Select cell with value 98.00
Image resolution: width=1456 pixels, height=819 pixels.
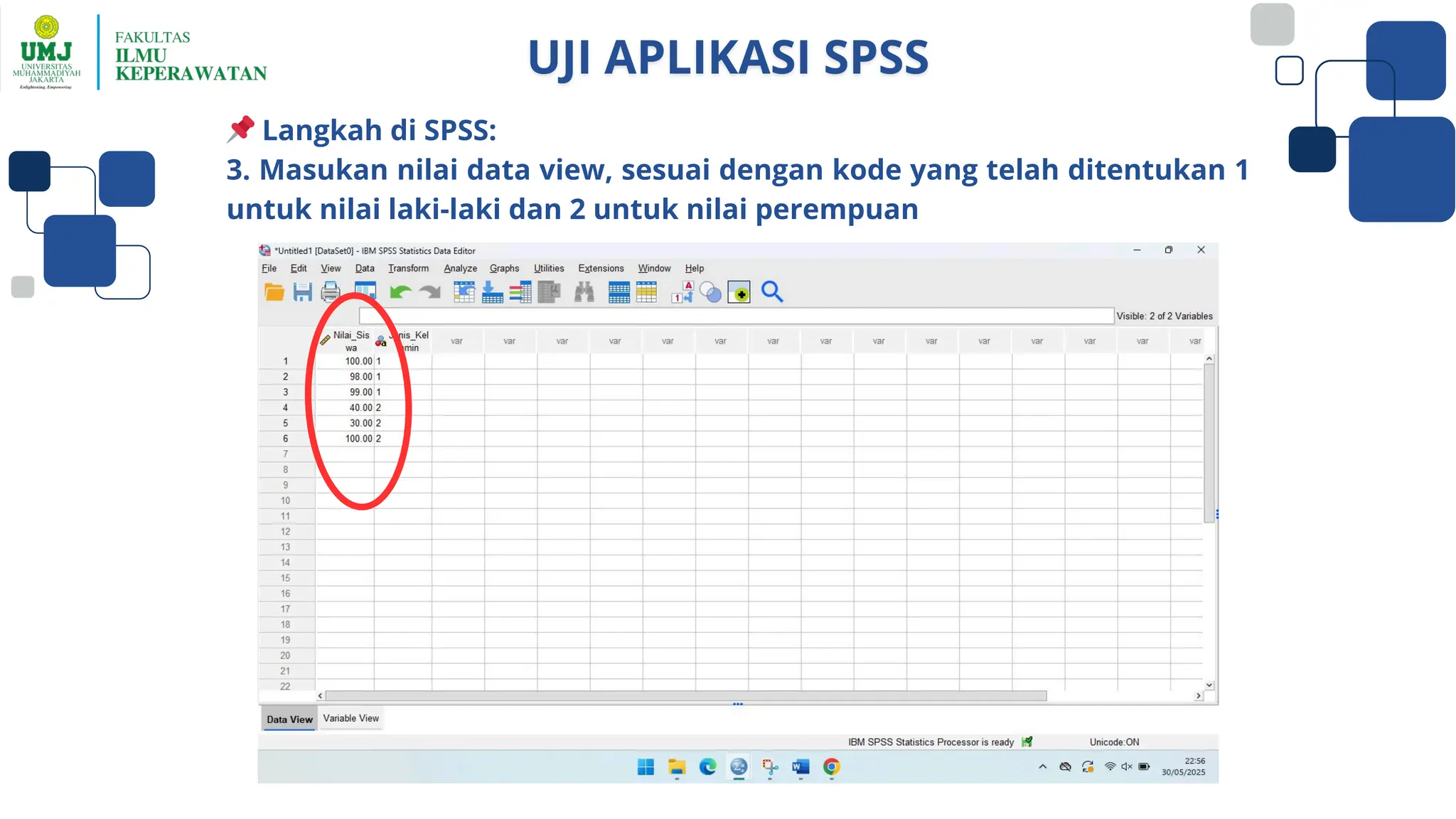coord(346,377)
